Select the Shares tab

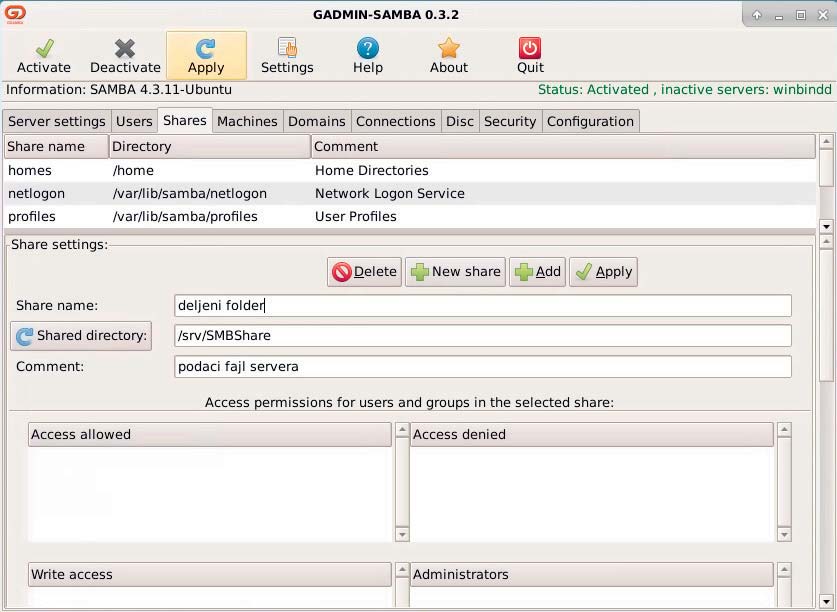185,120
